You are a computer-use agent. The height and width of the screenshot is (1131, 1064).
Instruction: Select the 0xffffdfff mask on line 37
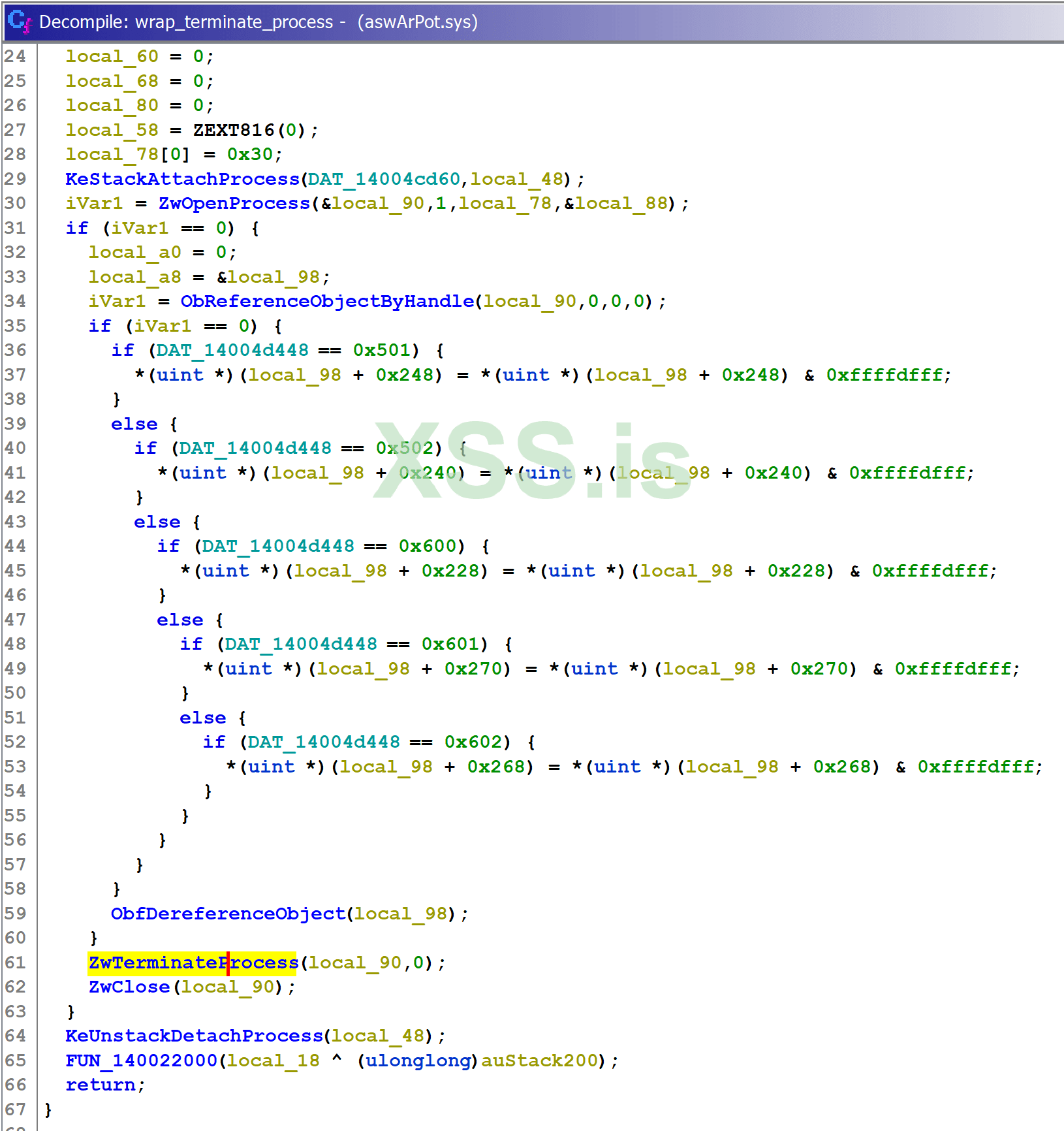(x=884, y=375)
